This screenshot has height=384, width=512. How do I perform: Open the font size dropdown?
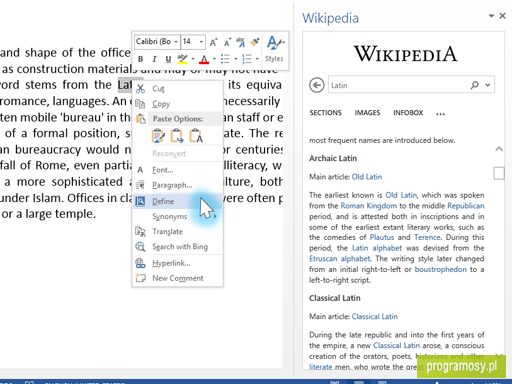pyautogui.click(x=201, y=42)
